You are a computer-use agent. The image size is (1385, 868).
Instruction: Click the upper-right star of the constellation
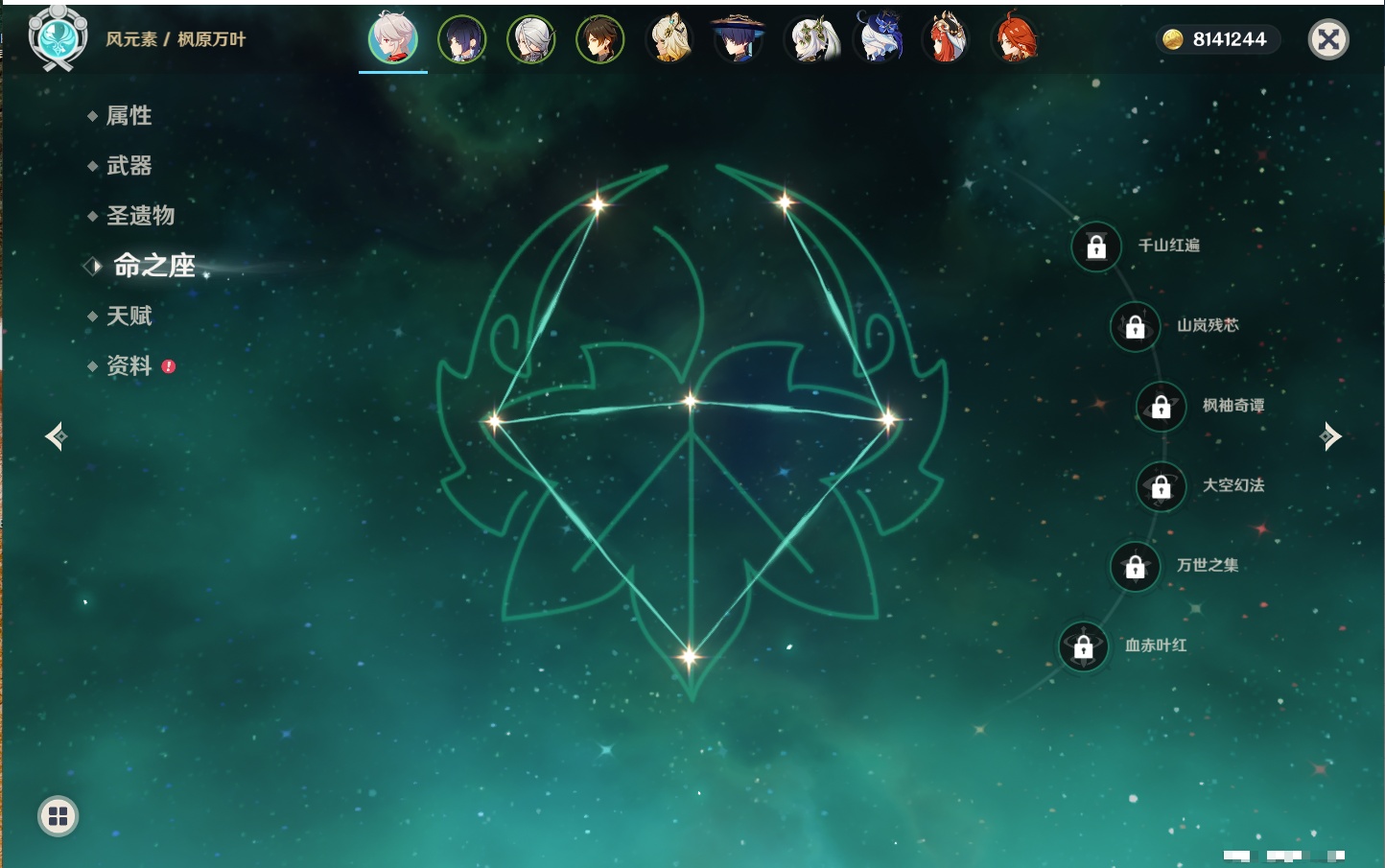(x=785, y=201)
